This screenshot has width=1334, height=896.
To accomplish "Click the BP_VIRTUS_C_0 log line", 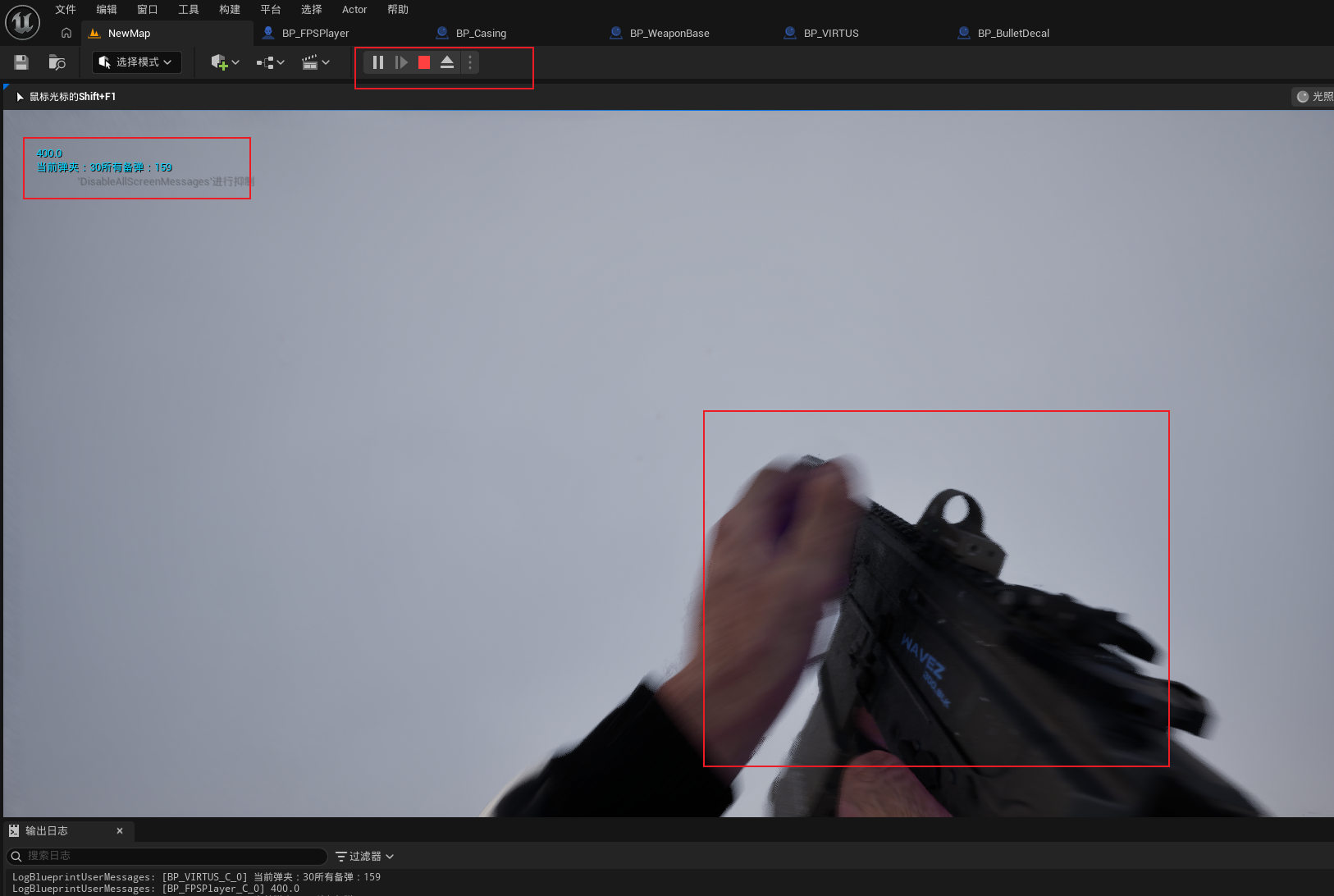I will (x=196, y=877).
